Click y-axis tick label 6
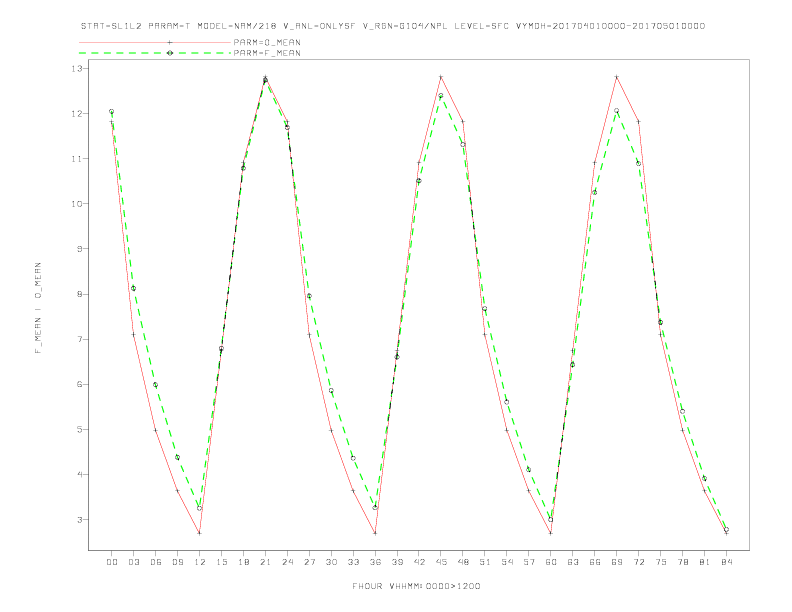 (80, 384)
